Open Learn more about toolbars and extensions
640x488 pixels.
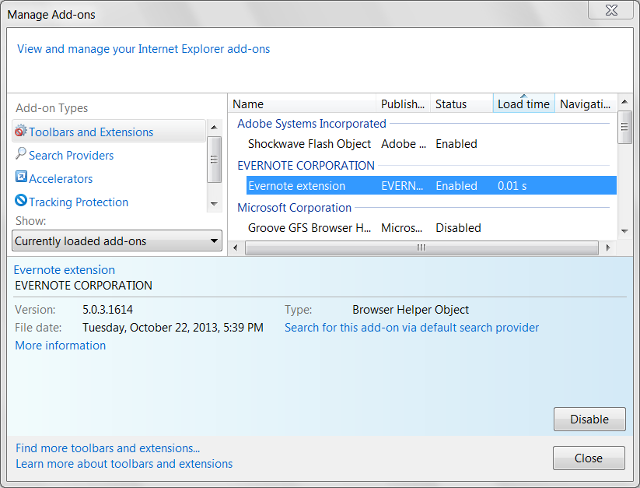[x=124, y=464]
